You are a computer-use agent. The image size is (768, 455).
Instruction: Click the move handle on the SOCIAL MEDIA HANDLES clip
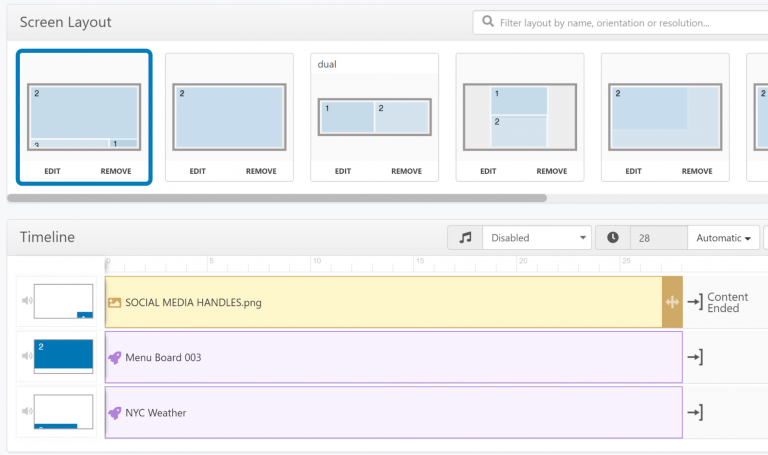click(x=672, y=302)
